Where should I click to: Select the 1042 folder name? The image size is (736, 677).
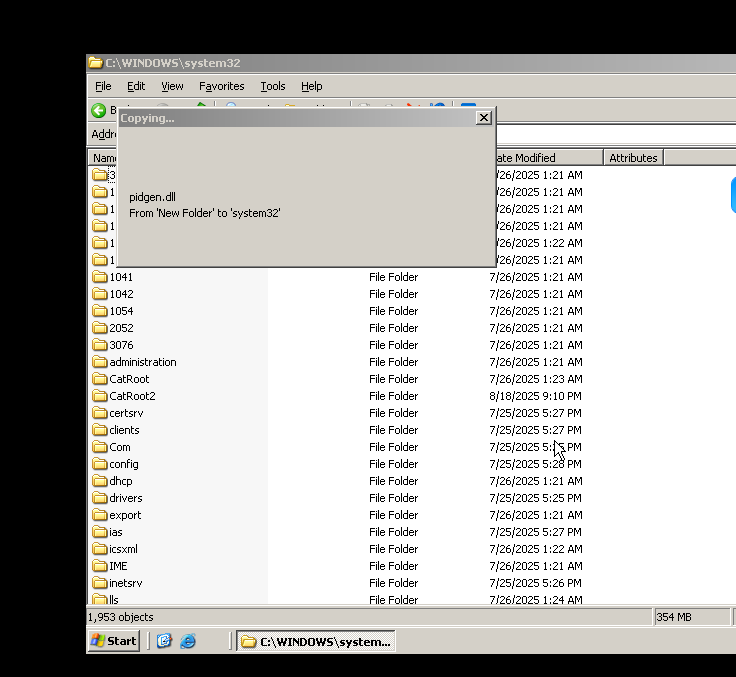click(x=121, y=294)
